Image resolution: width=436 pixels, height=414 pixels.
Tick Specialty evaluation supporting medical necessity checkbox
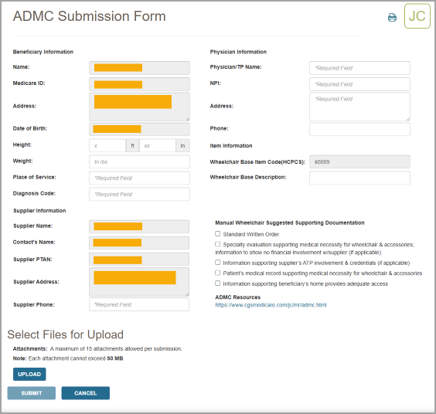(218, 244)
